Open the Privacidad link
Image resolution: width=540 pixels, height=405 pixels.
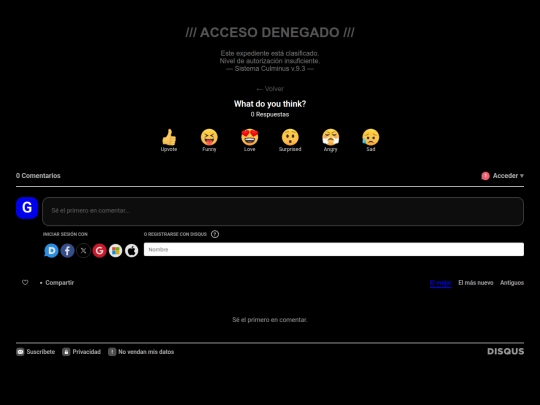(x=82, y=352)
